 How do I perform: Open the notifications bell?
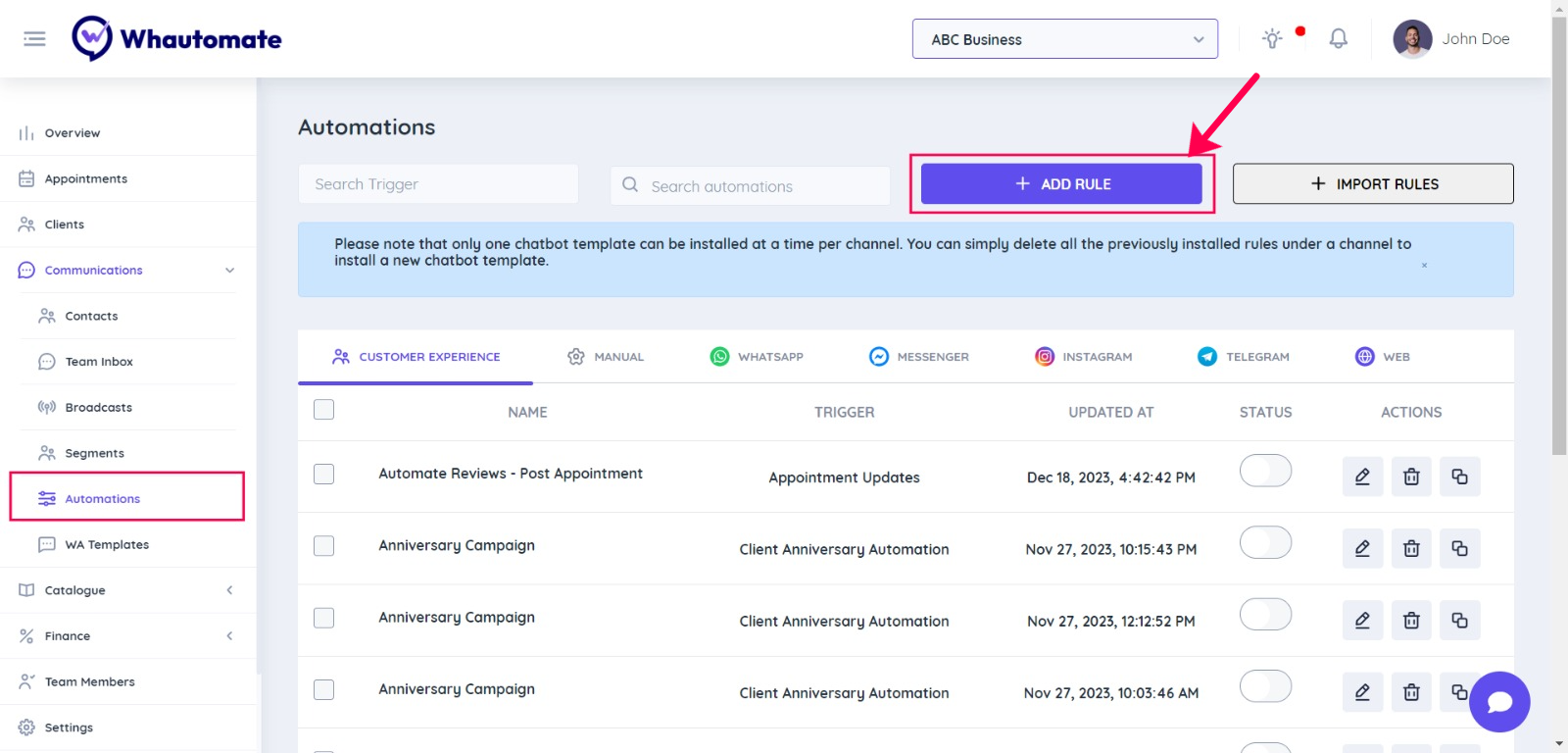(x=1338, y=38)
